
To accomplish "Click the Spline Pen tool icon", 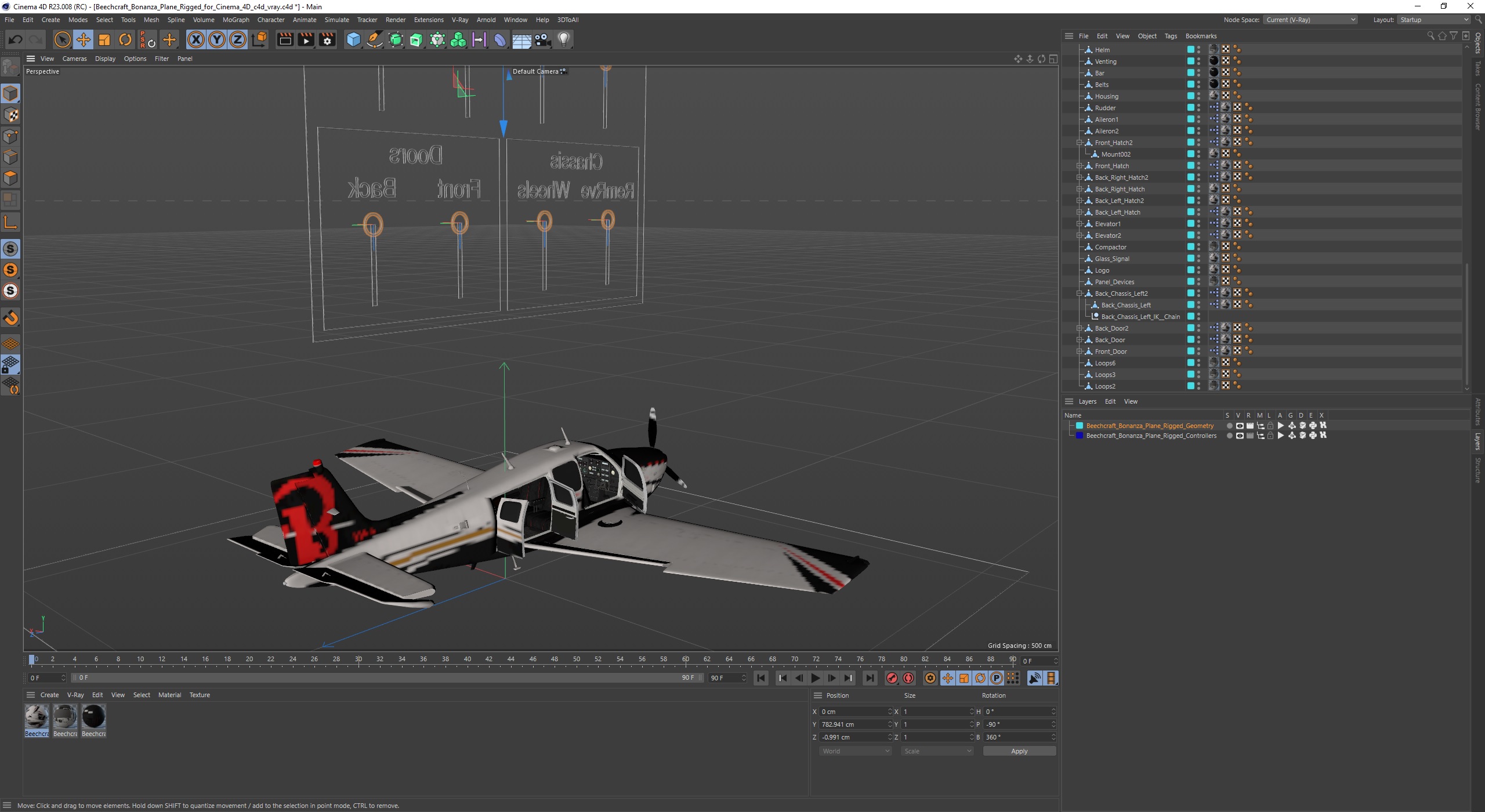I will coord(375,39).
